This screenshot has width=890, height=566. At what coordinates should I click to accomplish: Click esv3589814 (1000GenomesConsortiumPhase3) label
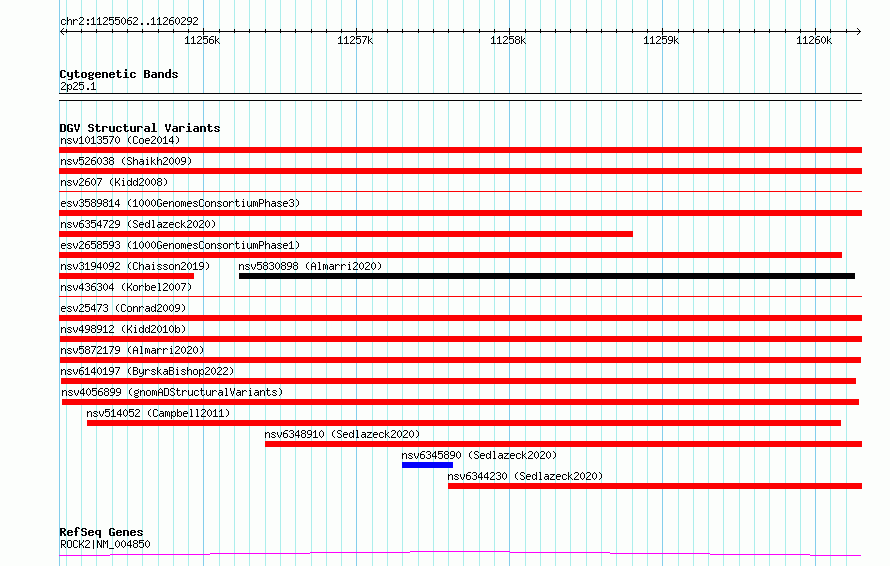pos(180,203)
